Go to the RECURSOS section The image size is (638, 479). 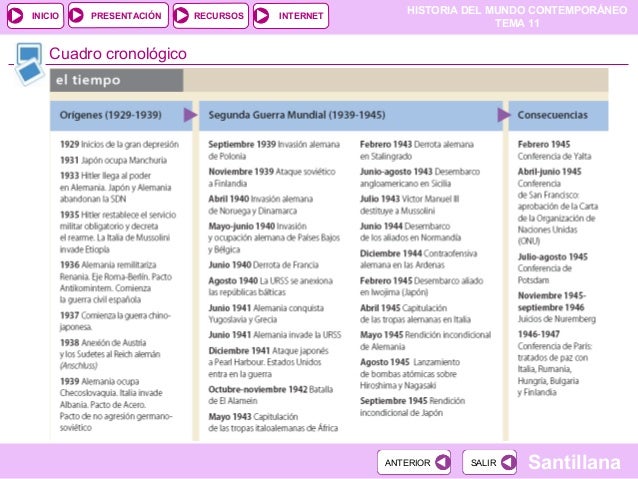coord(210,16)
